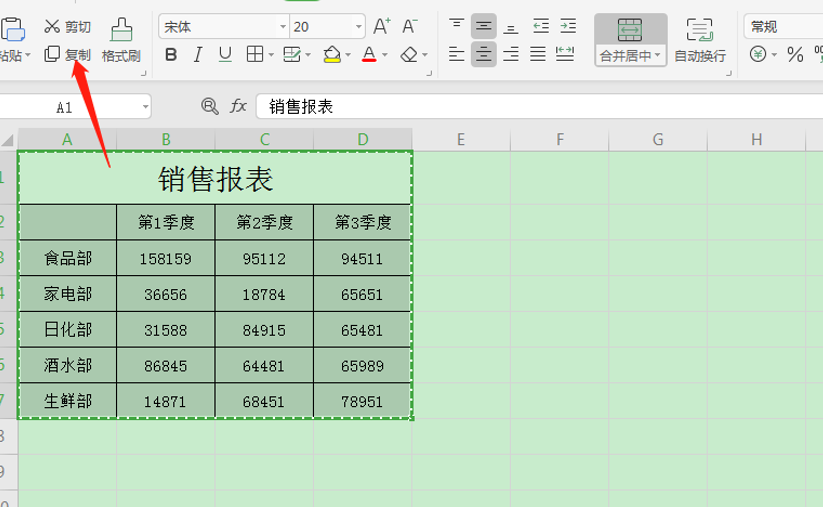Click cell with value 158159
Image resolution: width=823 pixels, height=507 pixels.
click(166, 258)
